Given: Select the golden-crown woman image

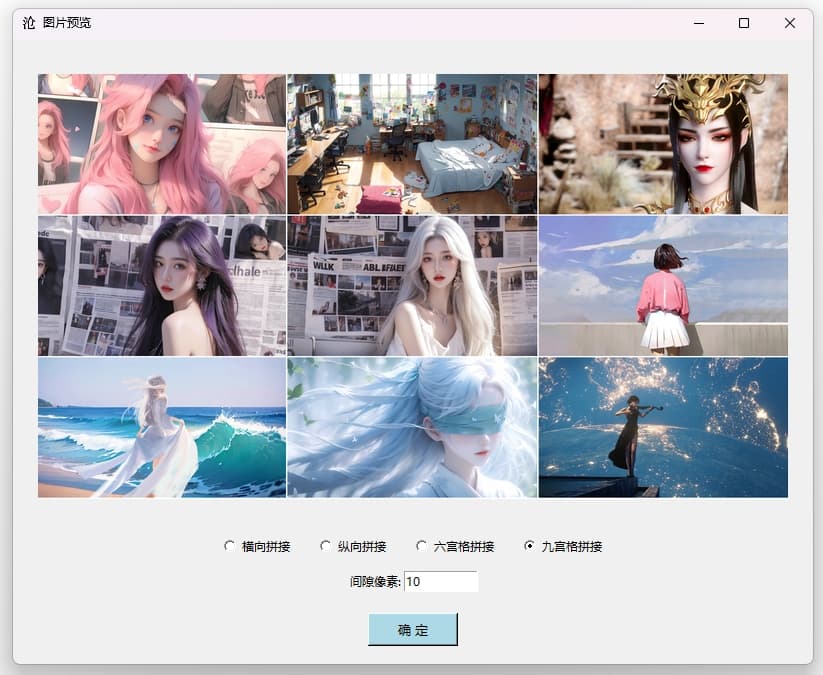Looking at the screenshot, I should [x=663, y=144].
